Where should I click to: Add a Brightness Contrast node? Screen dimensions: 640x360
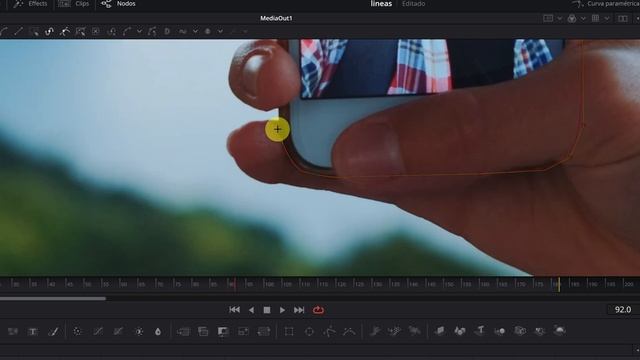coord(139,331)
